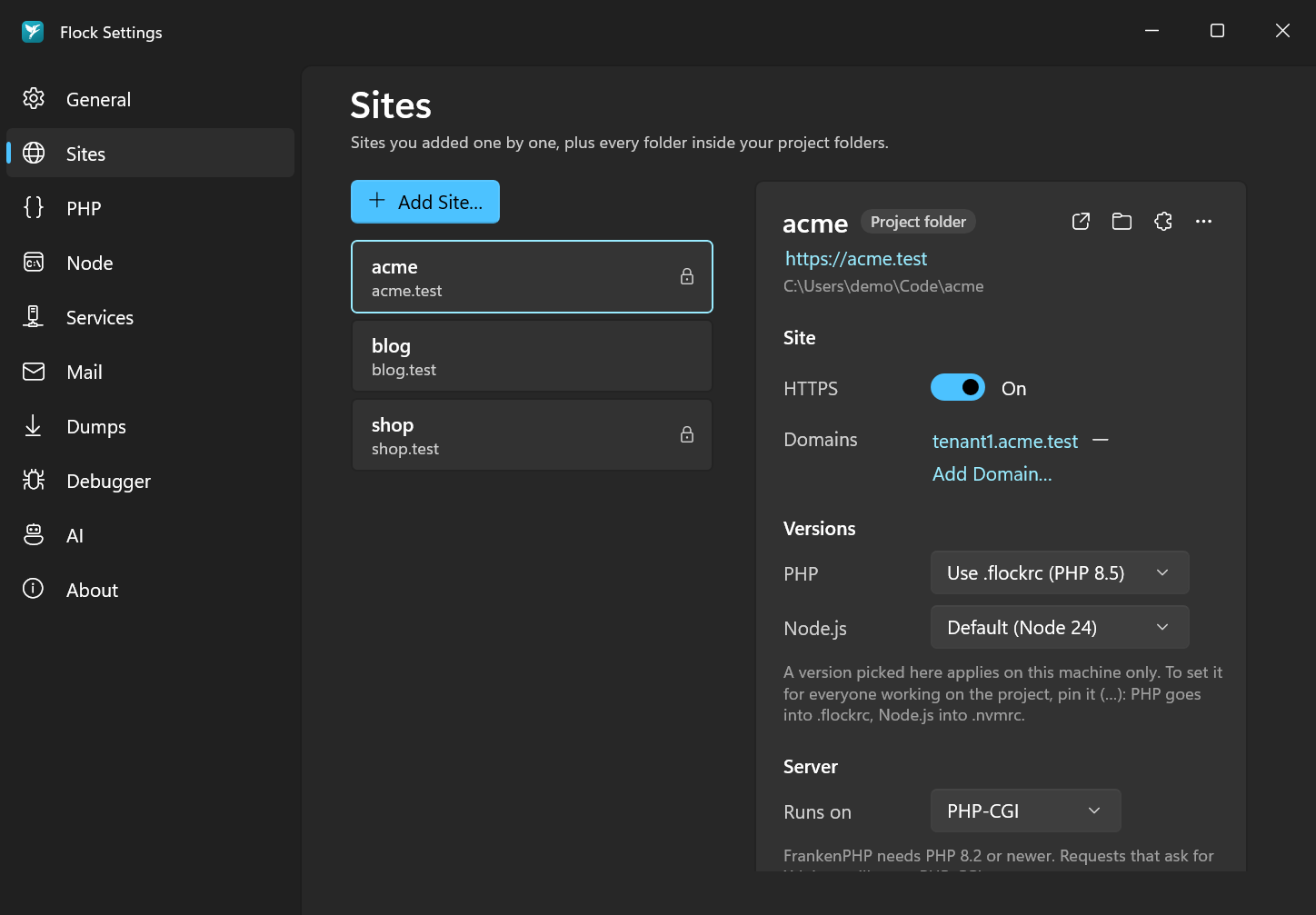The width and height of the screenshot is (1316, 915).
Task: Minimize the Flock Settings window
Action: [1151, 31]
